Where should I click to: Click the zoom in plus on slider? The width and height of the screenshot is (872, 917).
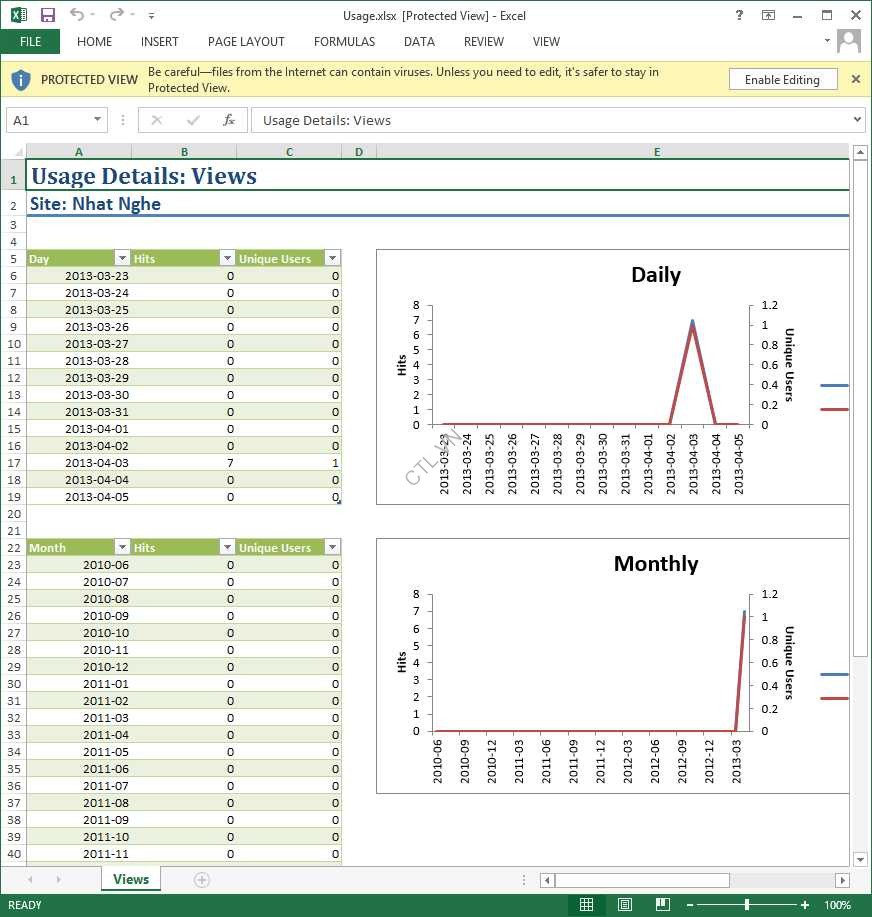pyautogui.click(x=805, y=905)
